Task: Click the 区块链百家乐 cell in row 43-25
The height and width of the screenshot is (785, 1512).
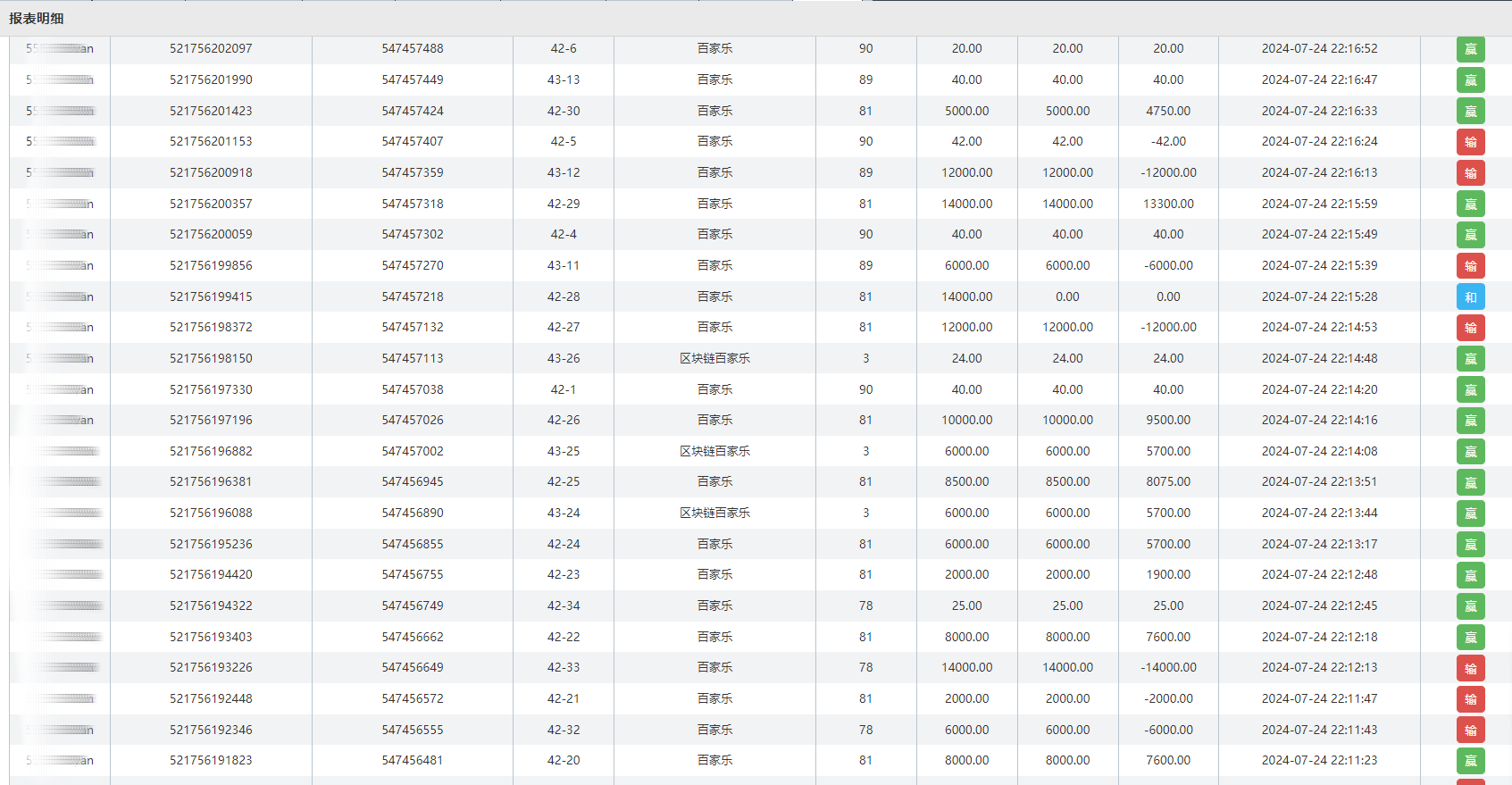Action: tap(714, 451)
